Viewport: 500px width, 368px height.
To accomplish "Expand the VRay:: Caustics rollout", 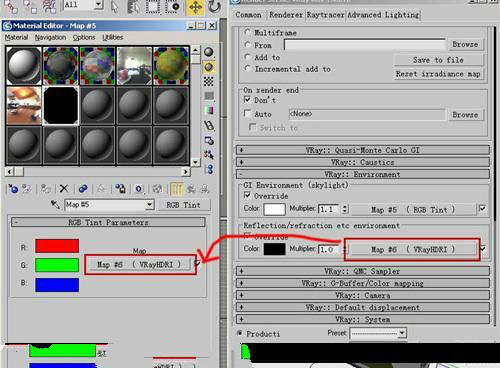I will click(363, 162).
